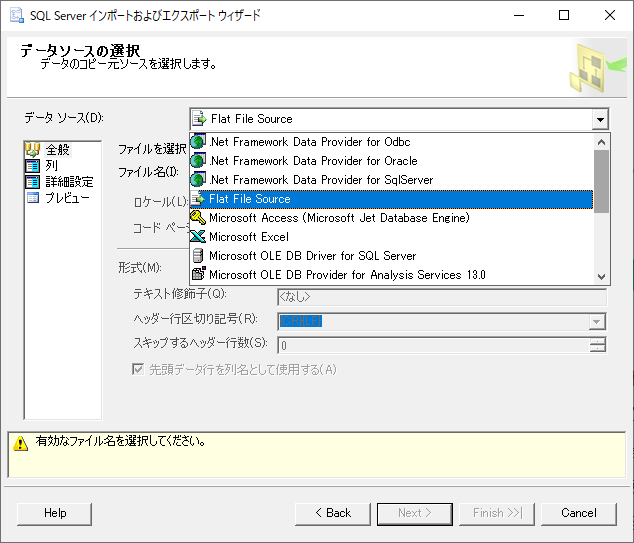The image size is (634, 543).
Task: Click the 全般 page icon in left pane
Action: click(33, 150)
